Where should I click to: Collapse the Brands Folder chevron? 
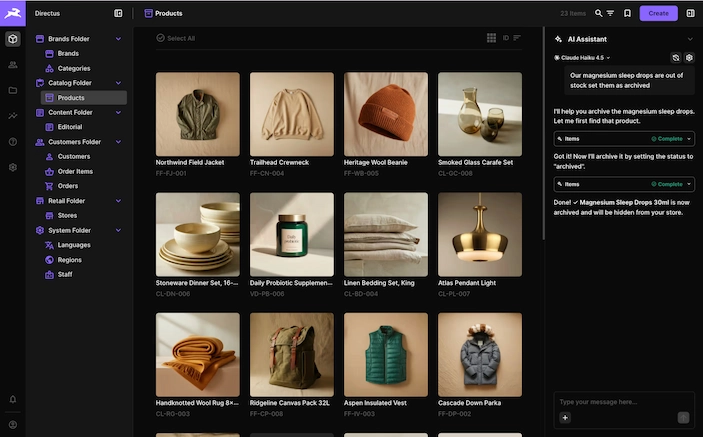click(118, 39)
